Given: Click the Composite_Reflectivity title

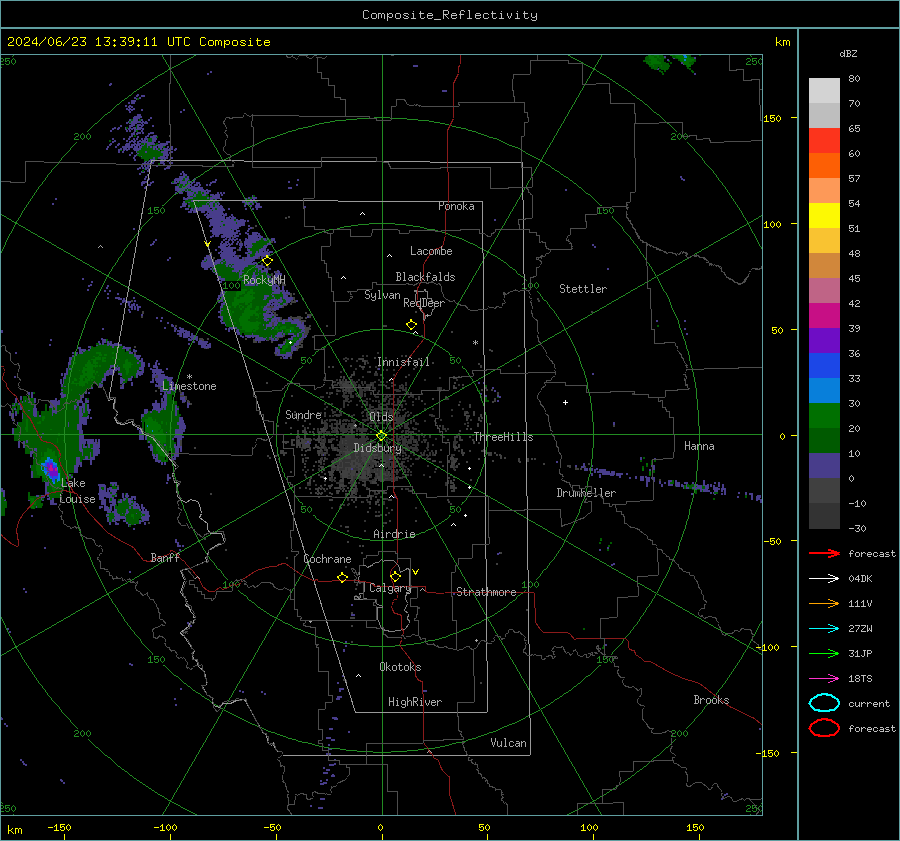Looking at the screenshot, I should click(450, 15).
